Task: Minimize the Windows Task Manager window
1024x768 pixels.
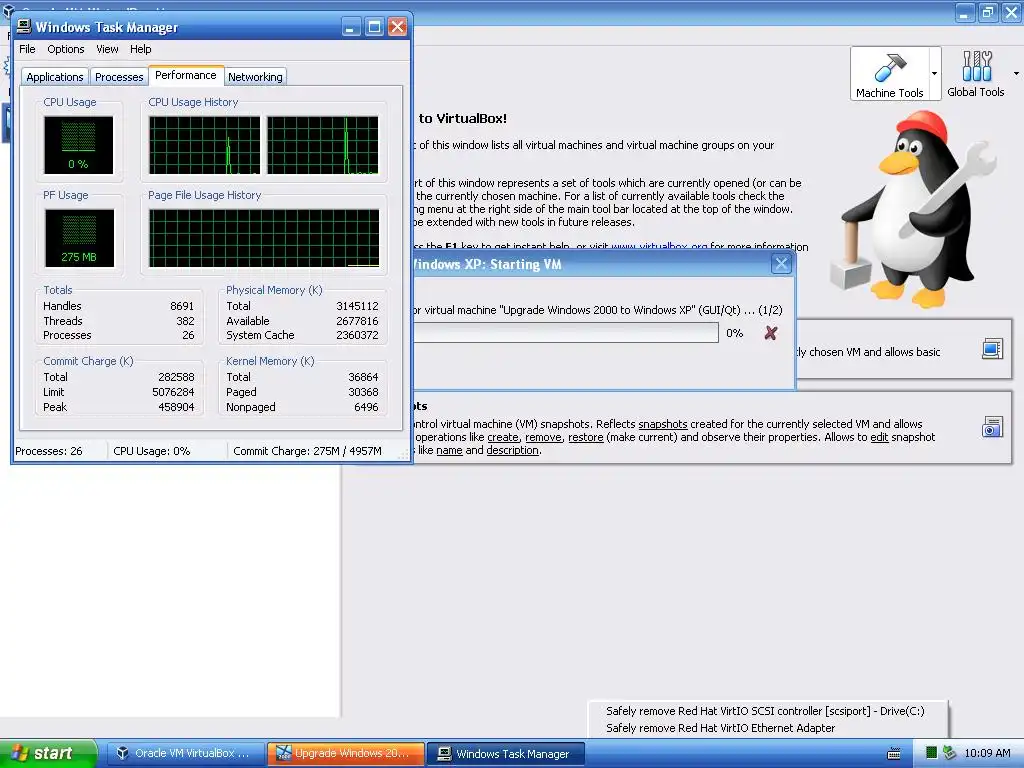Action: [x=351, y=27]
